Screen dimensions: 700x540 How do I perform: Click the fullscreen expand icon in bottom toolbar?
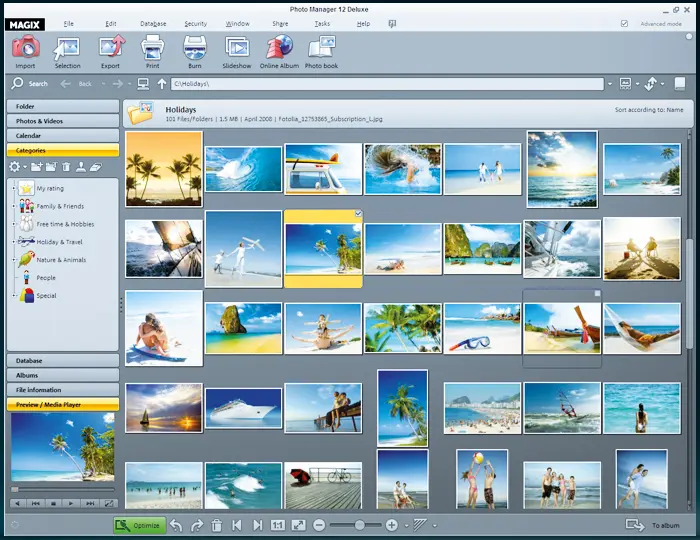tap(299, 525)
